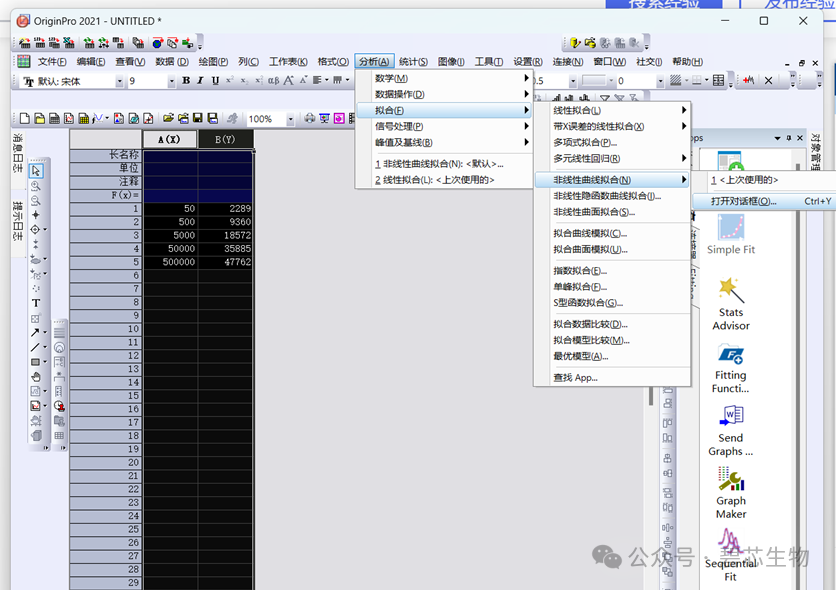
Task: Click the New Workbook icon
Action: click(x=54, y=118)
